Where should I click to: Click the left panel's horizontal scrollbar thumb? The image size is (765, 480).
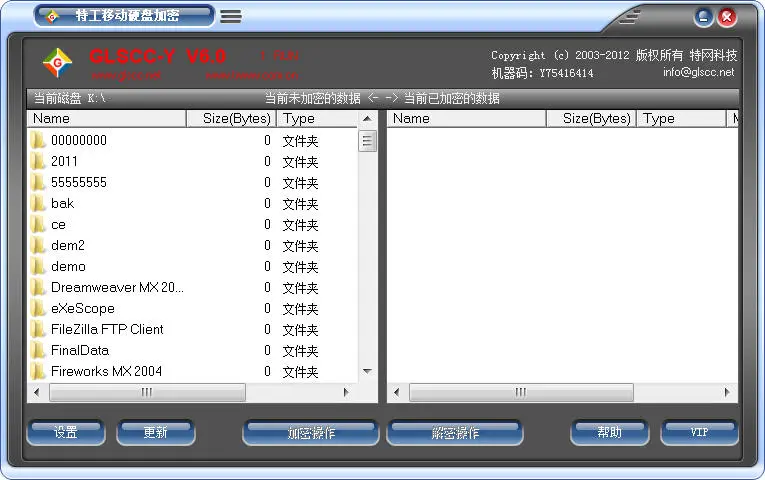click(x=147, y=392)
